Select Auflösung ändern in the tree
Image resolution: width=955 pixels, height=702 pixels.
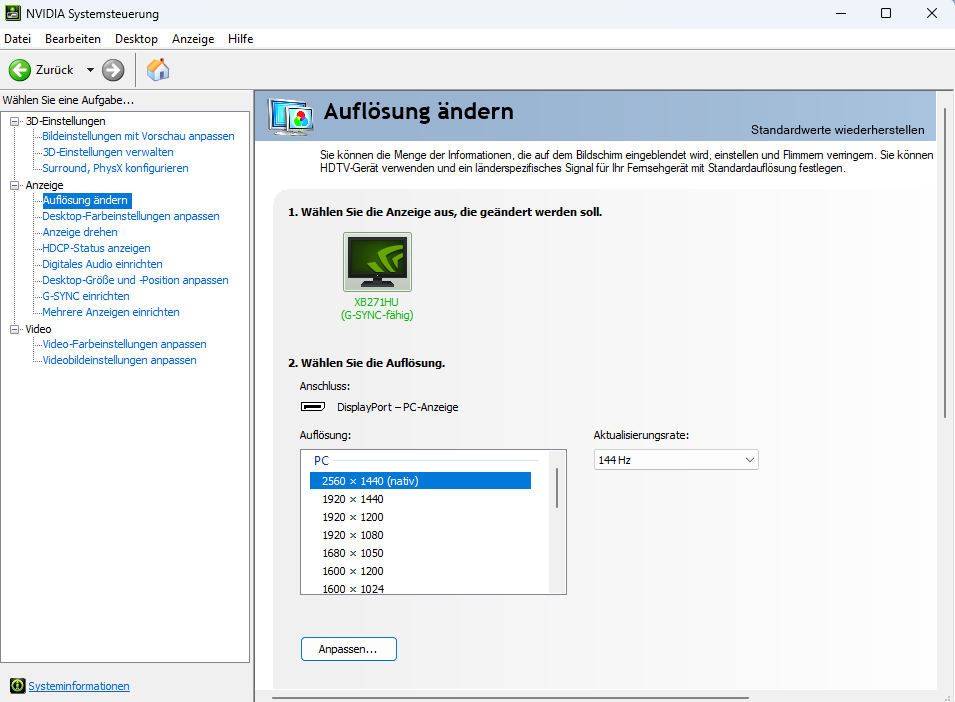[x=85, y=200]
